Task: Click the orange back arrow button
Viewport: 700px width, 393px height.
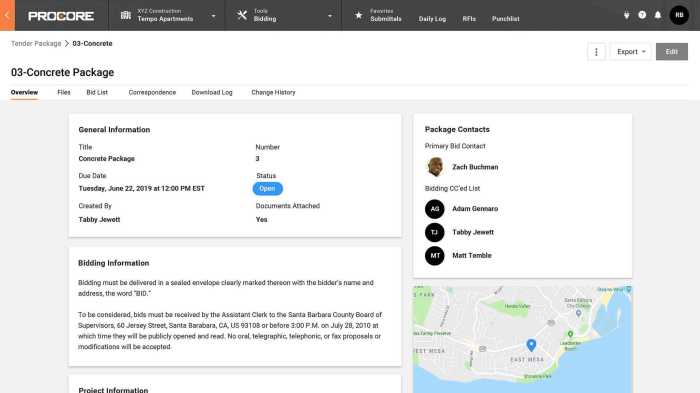Action: click(7, 15)
